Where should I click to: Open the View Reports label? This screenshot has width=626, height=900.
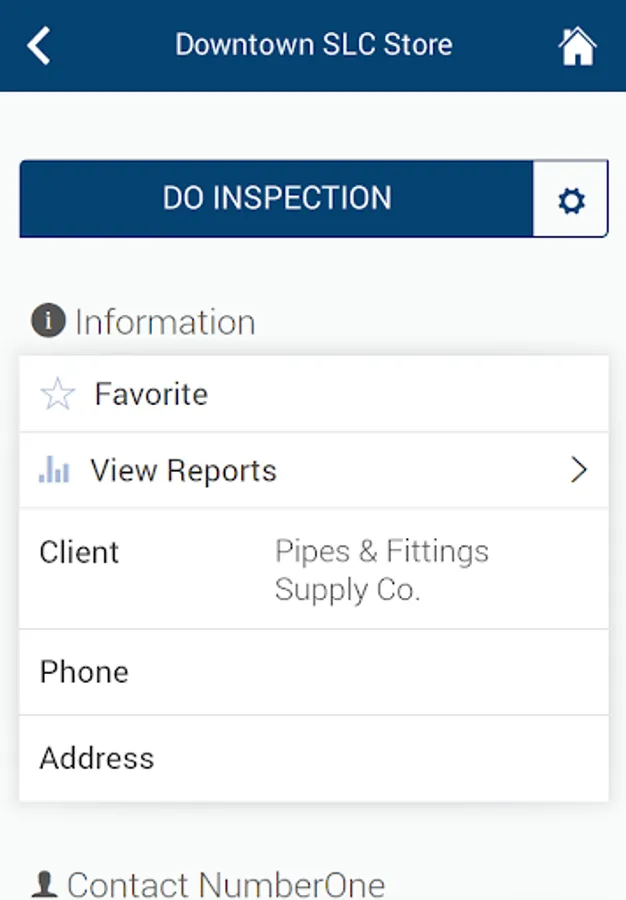click(183, 471)
